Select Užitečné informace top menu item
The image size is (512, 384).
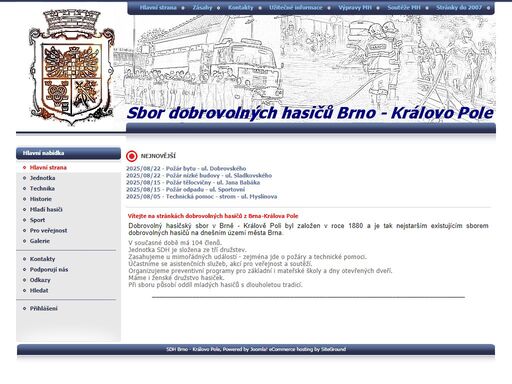[296, 7]
